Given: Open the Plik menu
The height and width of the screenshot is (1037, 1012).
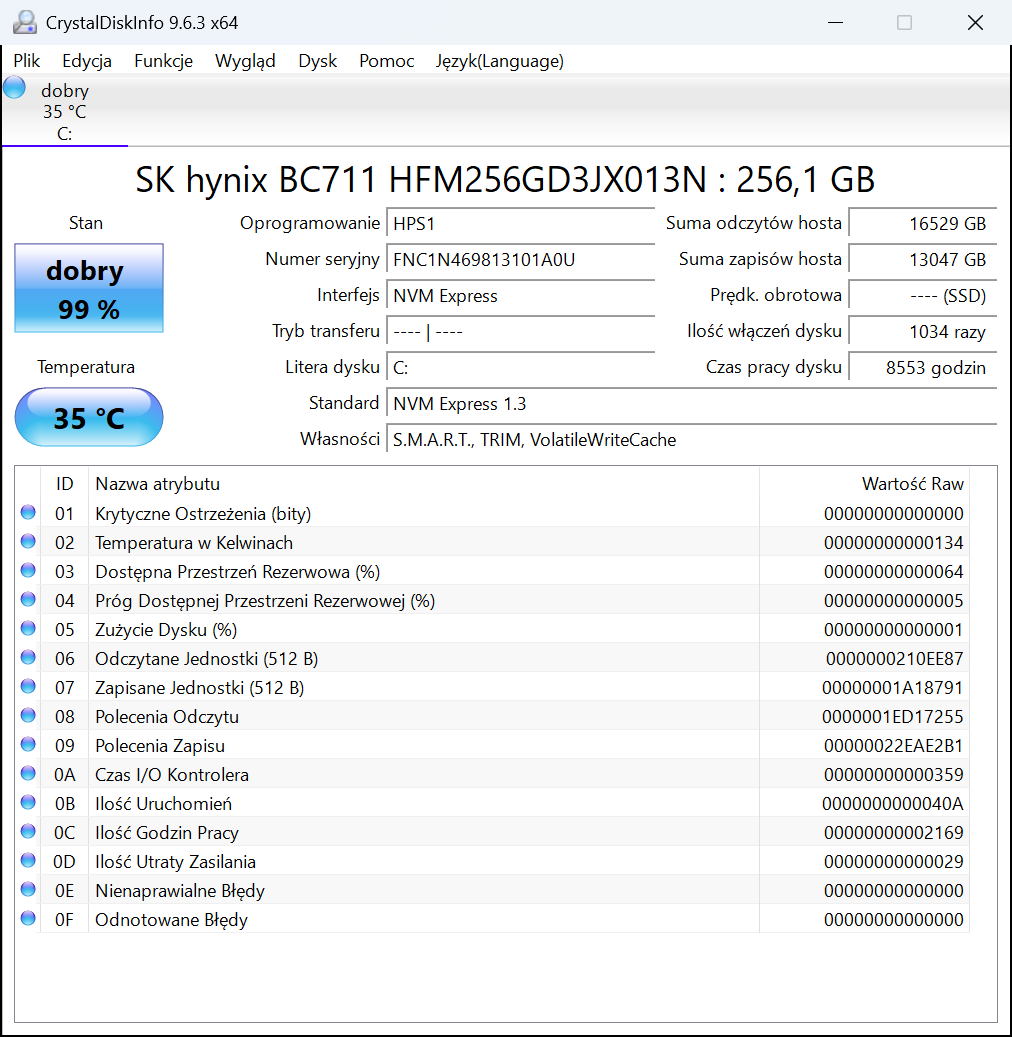Looking at the screenshot, I should (x=27, y=61).
